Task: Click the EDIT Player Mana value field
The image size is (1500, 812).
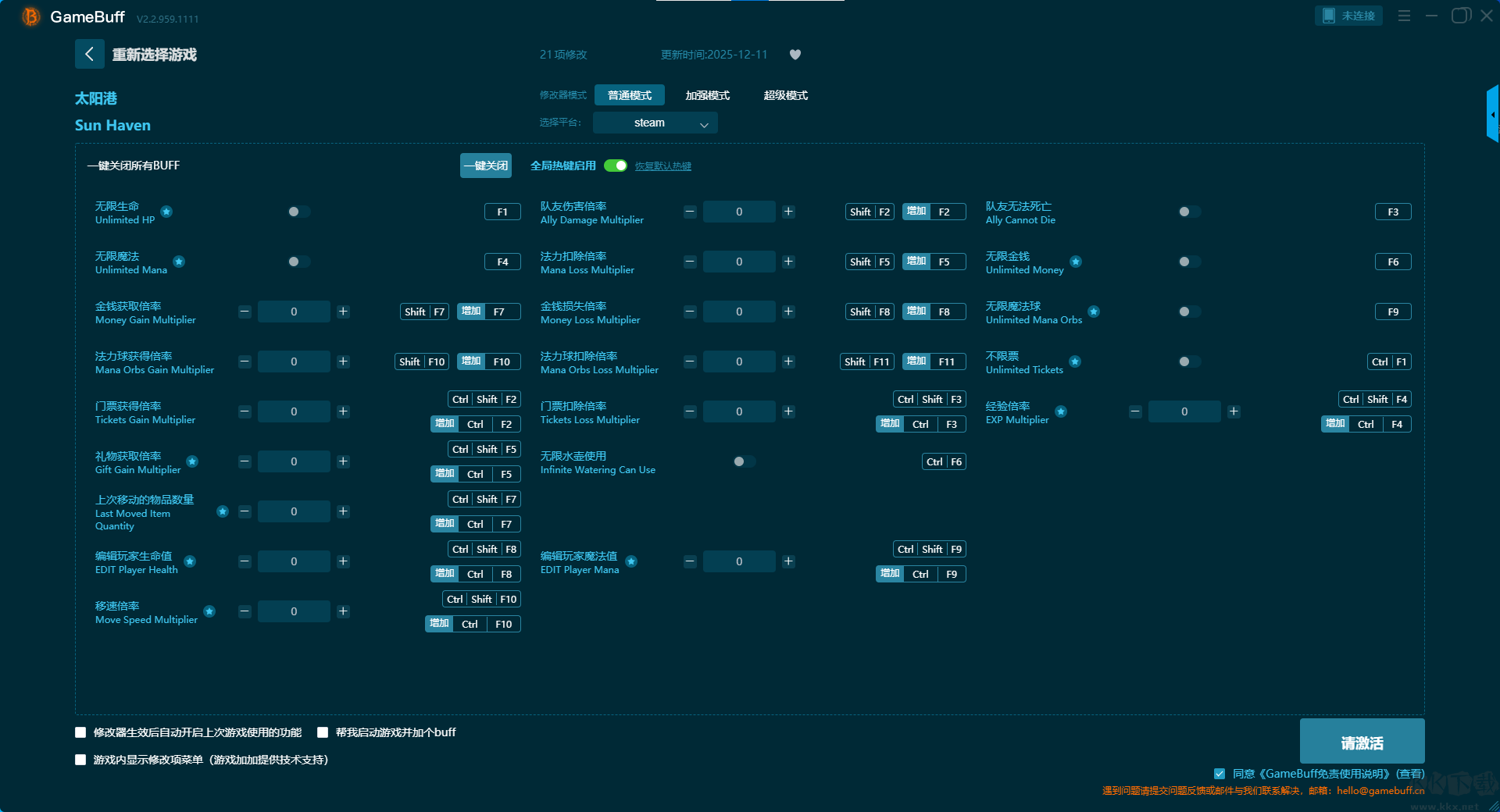Action: click(739, 561)
